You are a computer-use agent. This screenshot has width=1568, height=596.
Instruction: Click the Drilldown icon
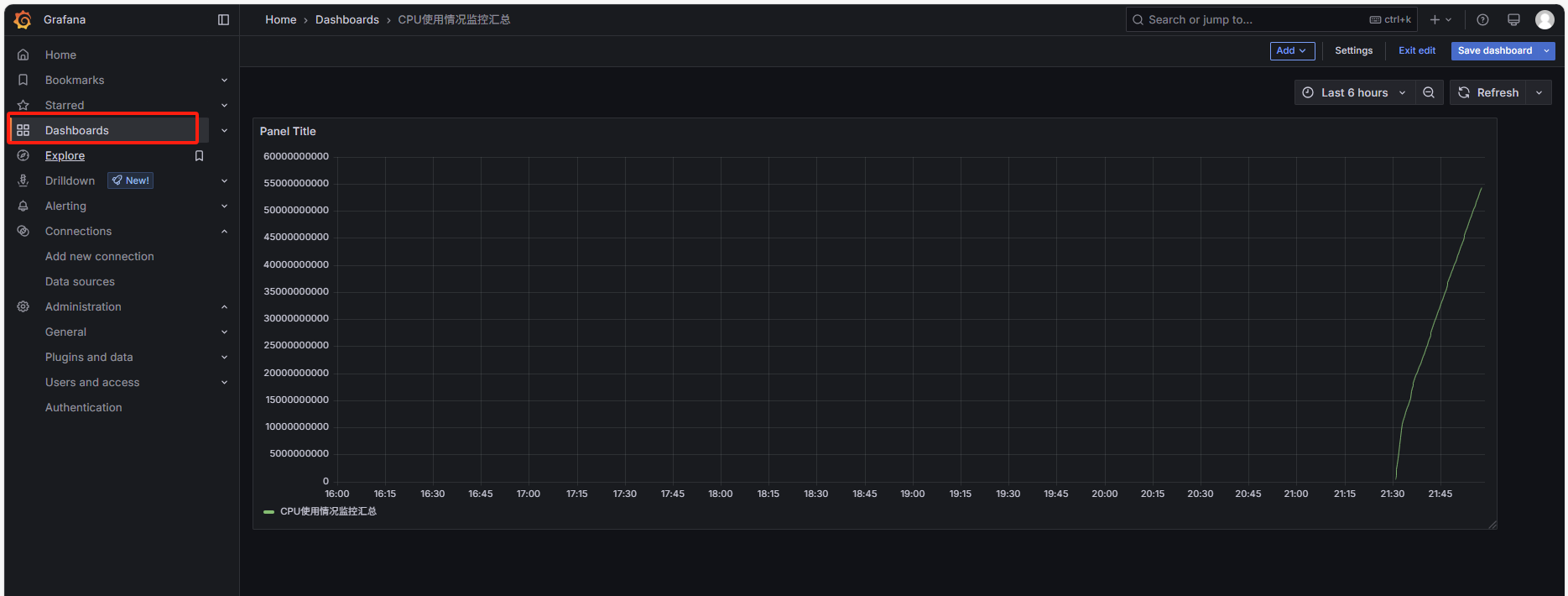coord(23,180)
